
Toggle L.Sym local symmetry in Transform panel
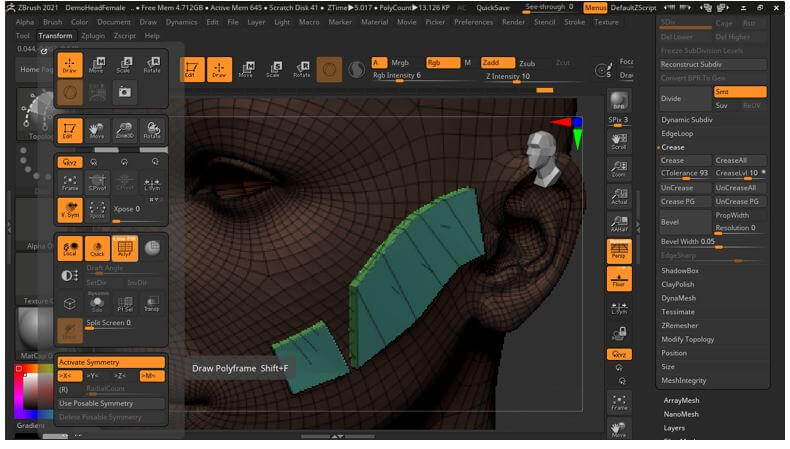point(152,183)
